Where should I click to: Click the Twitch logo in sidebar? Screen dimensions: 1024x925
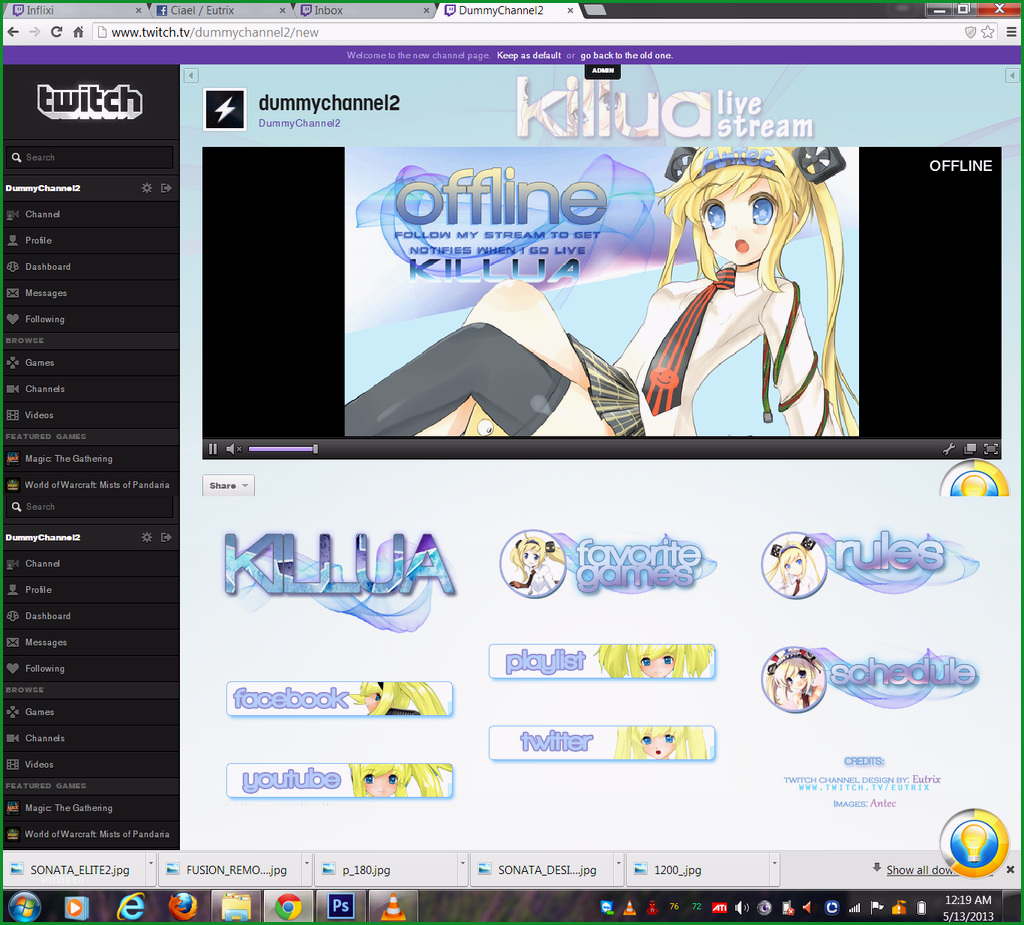point(90,101)
